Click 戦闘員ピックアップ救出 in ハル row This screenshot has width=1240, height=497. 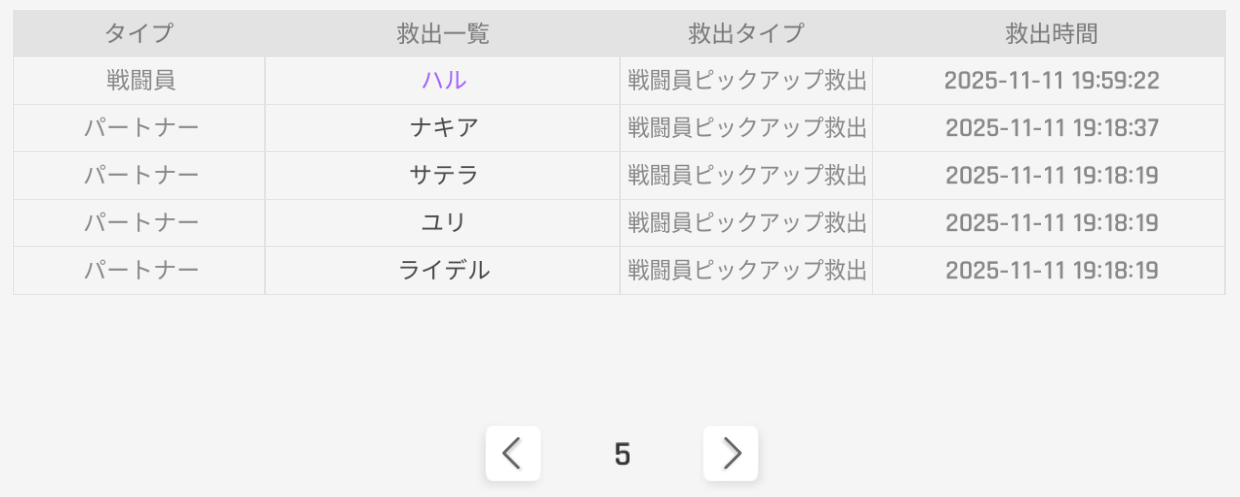746,81
